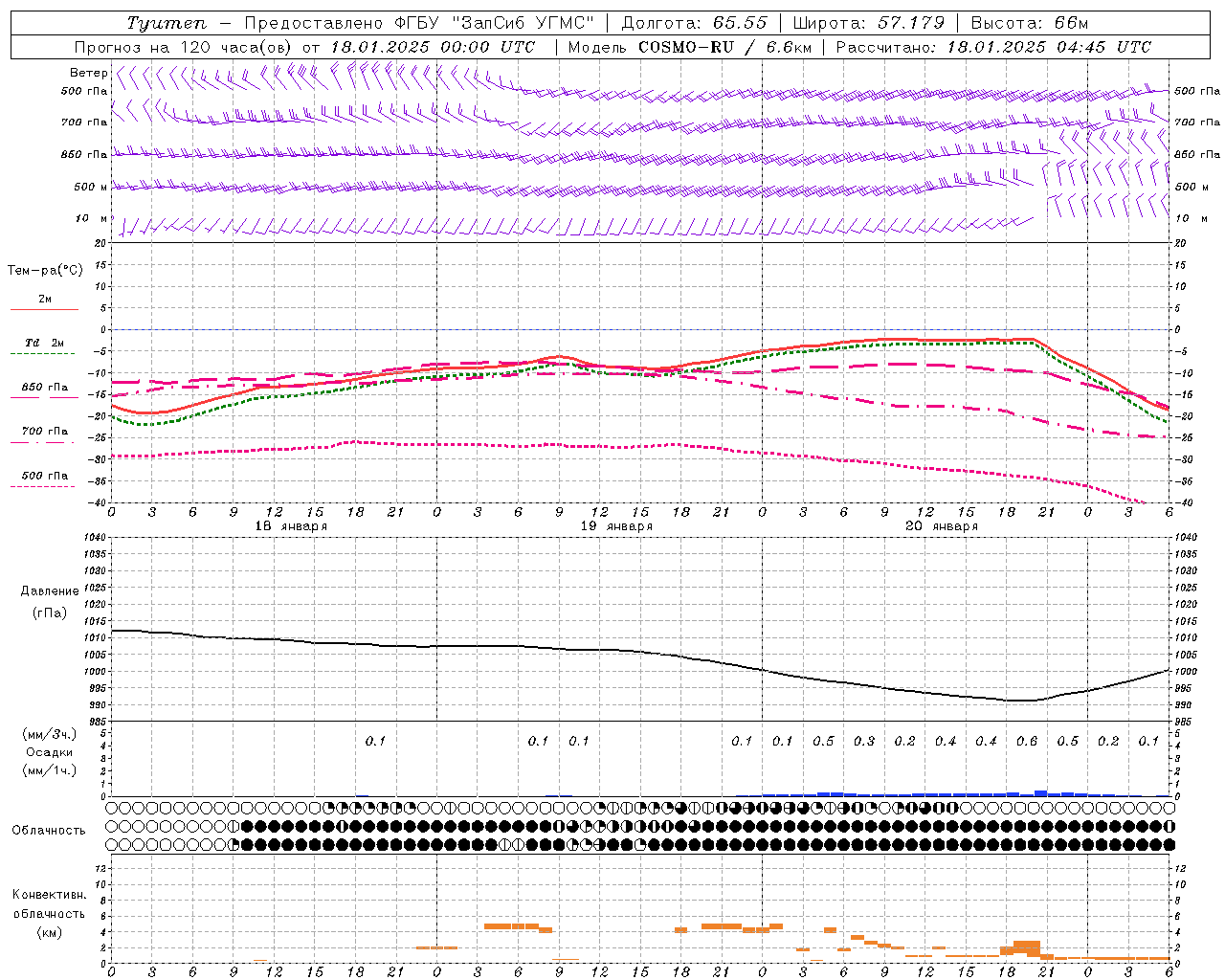This screenshot has height=980, width=1225.
Task: Click the 'Td 2м' dew point legend entry
Action: point(44,344)
